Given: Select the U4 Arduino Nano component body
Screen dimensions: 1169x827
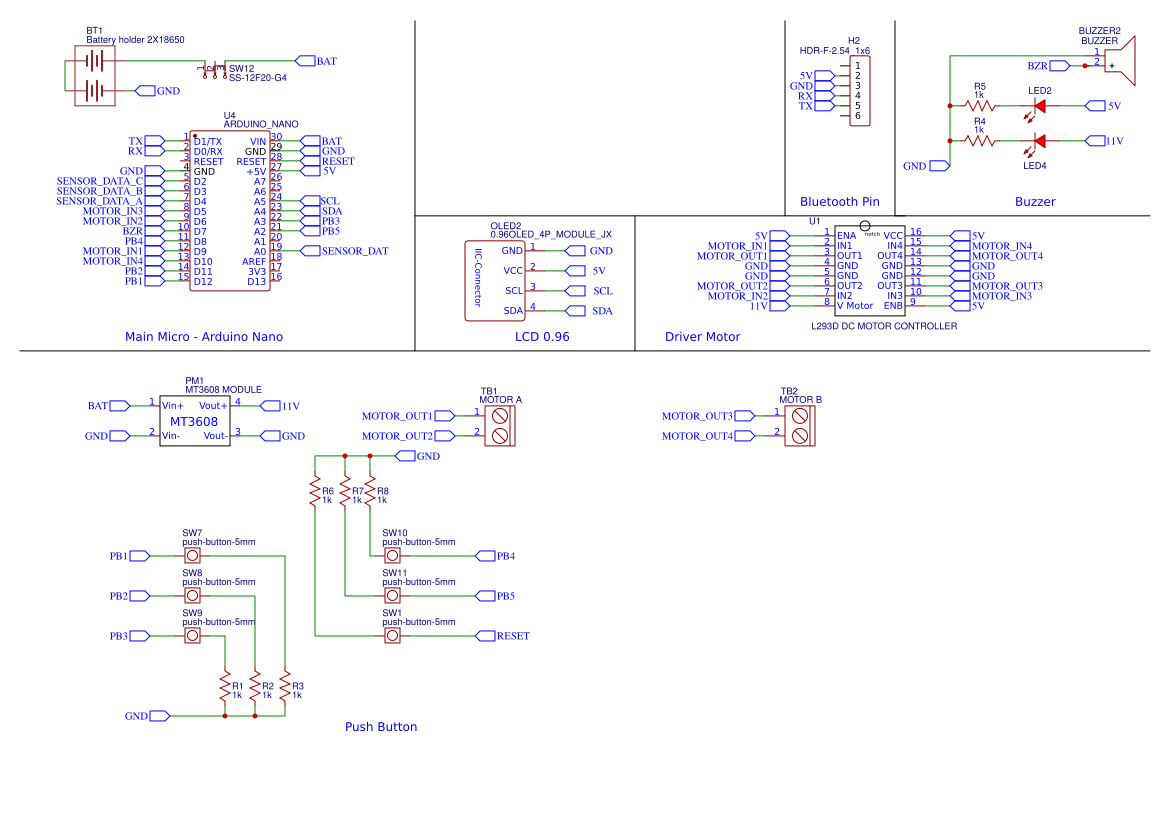Looking at the screenshot, I should pos(230,211).
